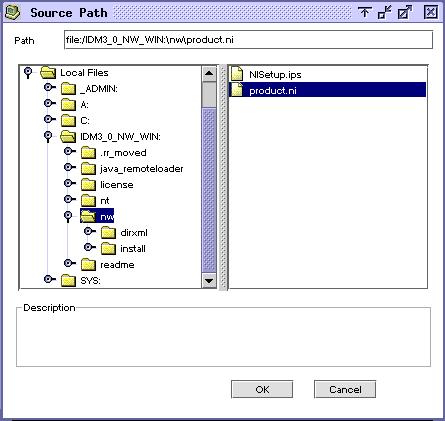Select NISetup.ips in the file list
The image size is (445, 421).
[275, 74]
